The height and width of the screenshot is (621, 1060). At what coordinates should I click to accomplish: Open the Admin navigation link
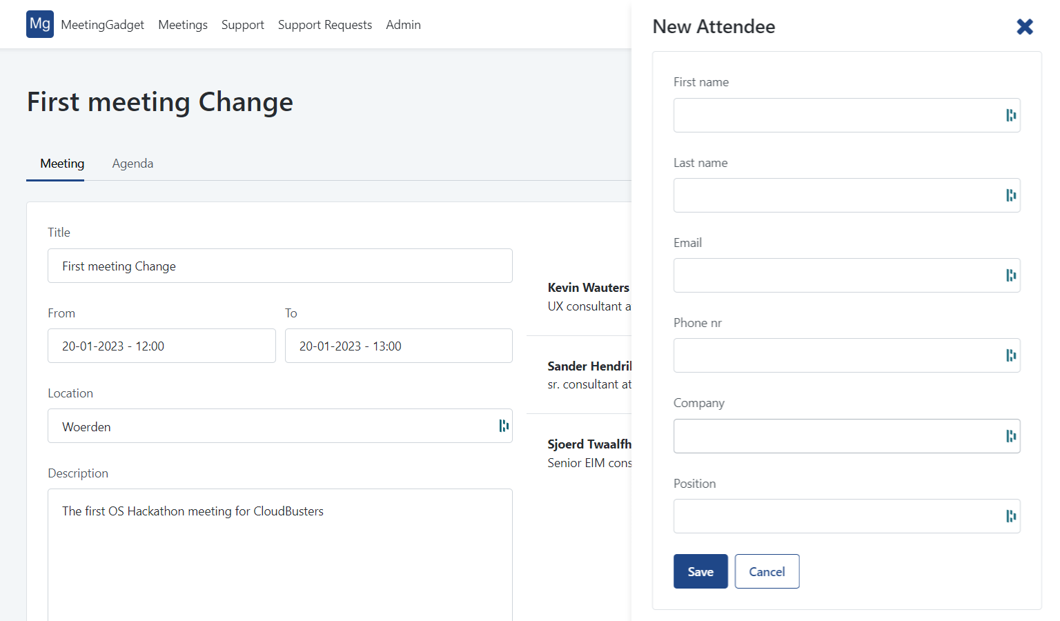(403, 25)
